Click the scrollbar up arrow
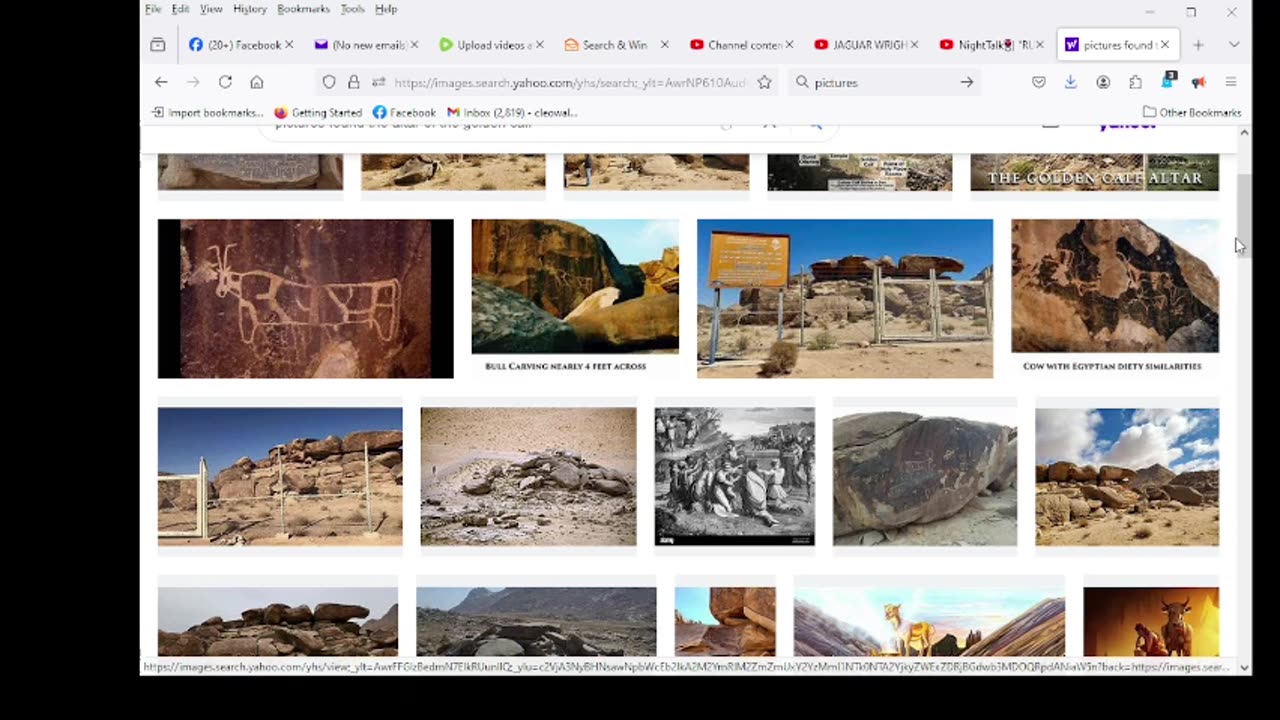 1244,132
